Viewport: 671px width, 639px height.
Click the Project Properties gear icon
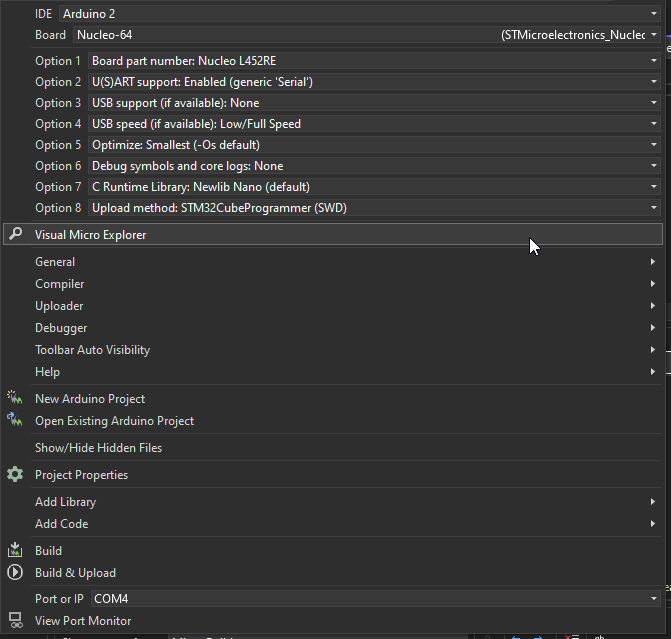[x=15, y=474]
